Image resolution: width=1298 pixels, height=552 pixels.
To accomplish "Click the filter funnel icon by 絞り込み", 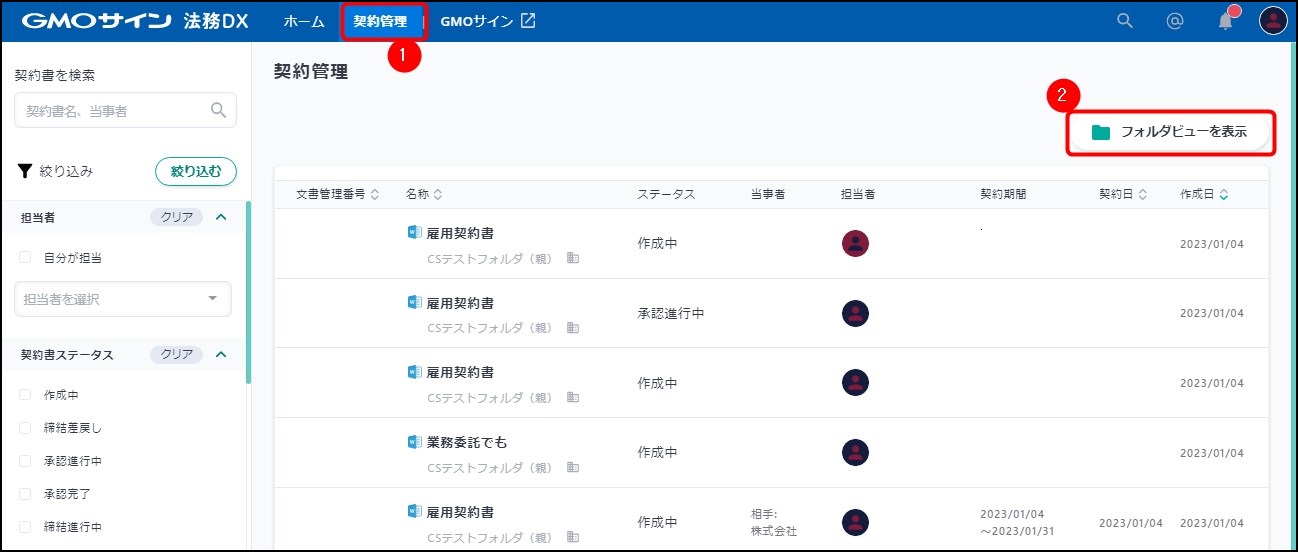I will point(25,171).
